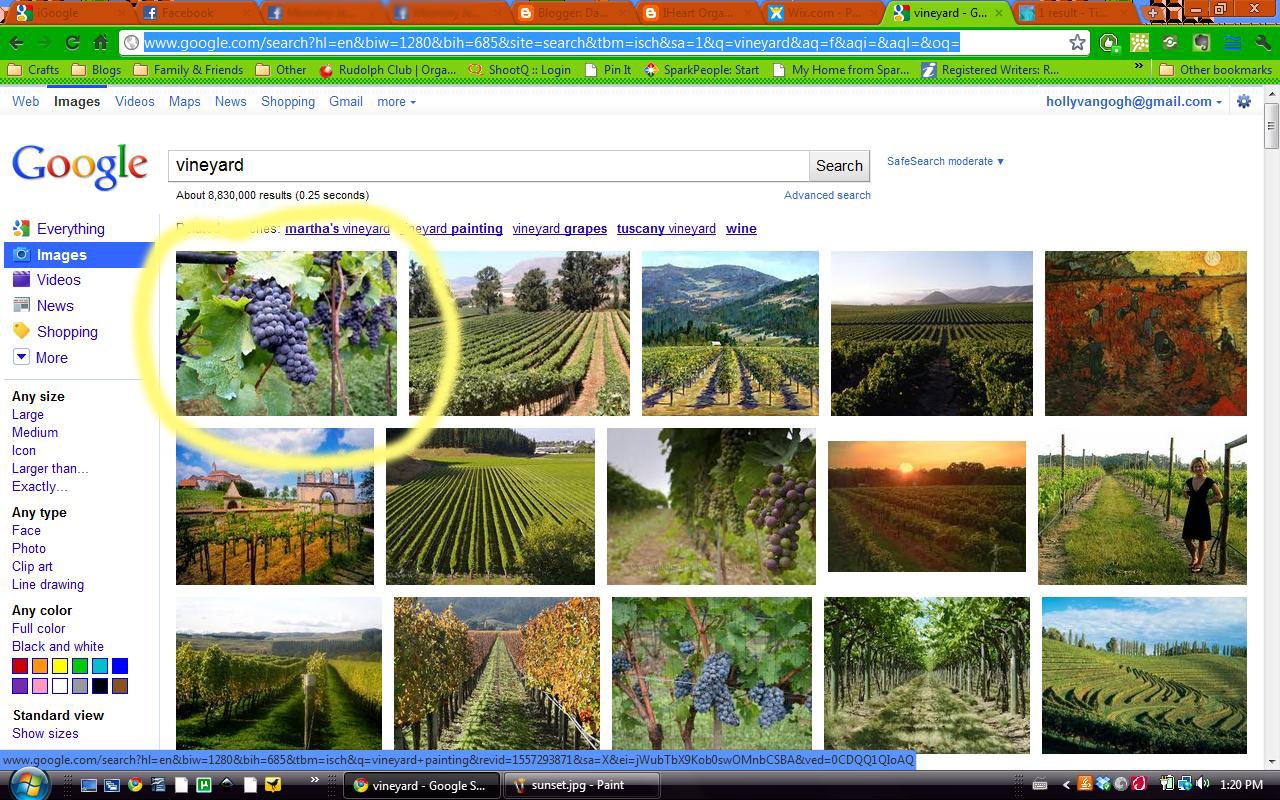Click Maps in Google top navigation

(185, 102)
